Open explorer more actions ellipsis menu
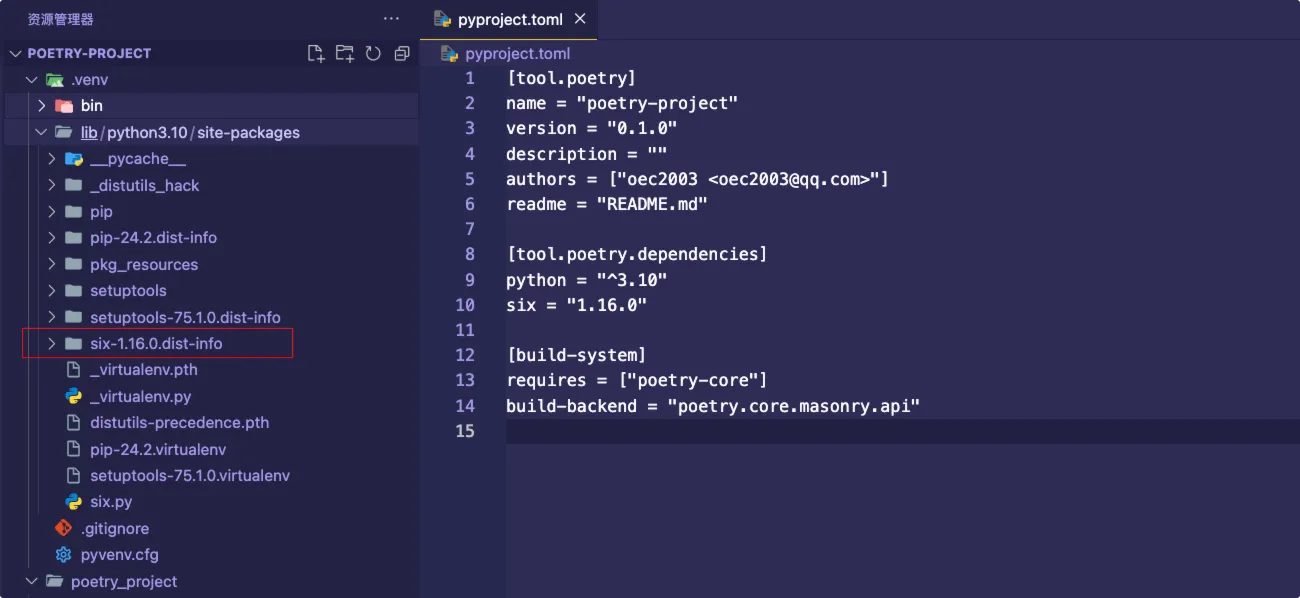 pos(391,19)
